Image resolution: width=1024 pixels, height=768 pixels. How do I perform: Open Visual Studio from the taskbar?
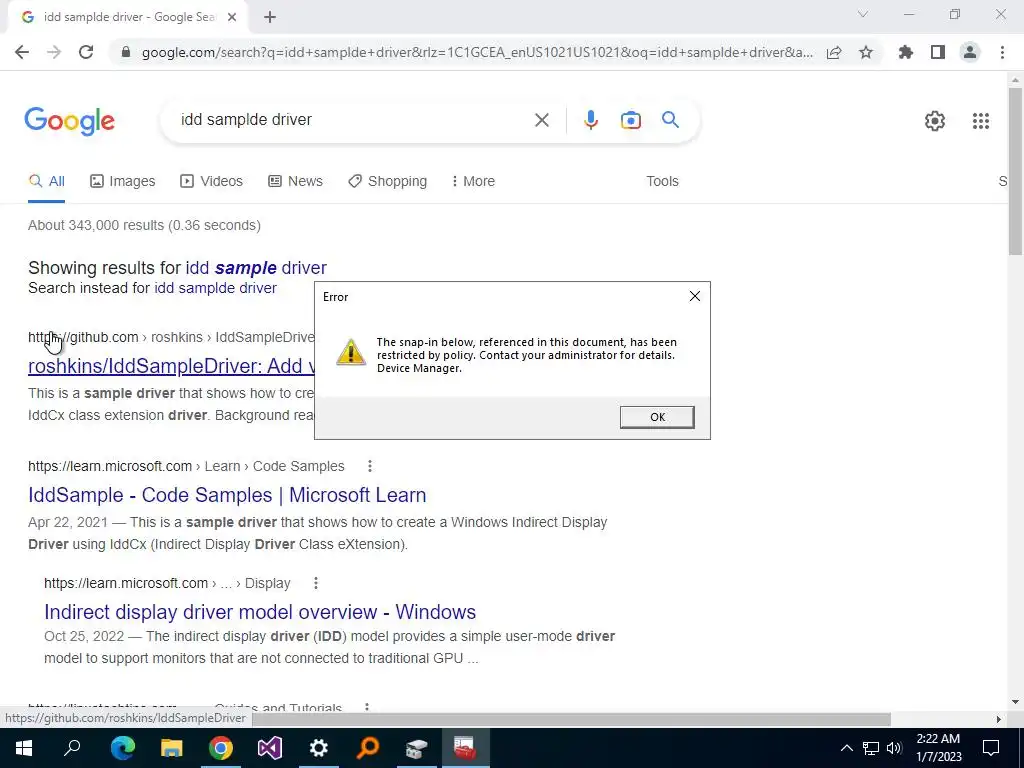tap(270, 748)
